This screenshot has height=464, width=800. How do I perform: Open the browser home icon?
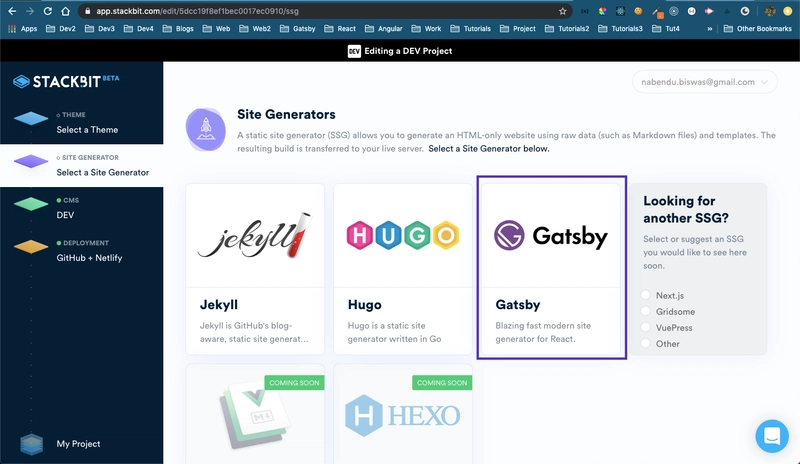pyautogui.click(x=65, y=11)
